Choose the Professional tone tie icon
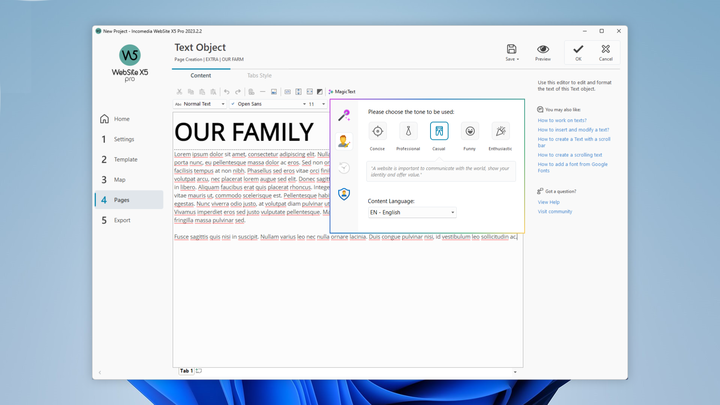 (x=408, y=131)
